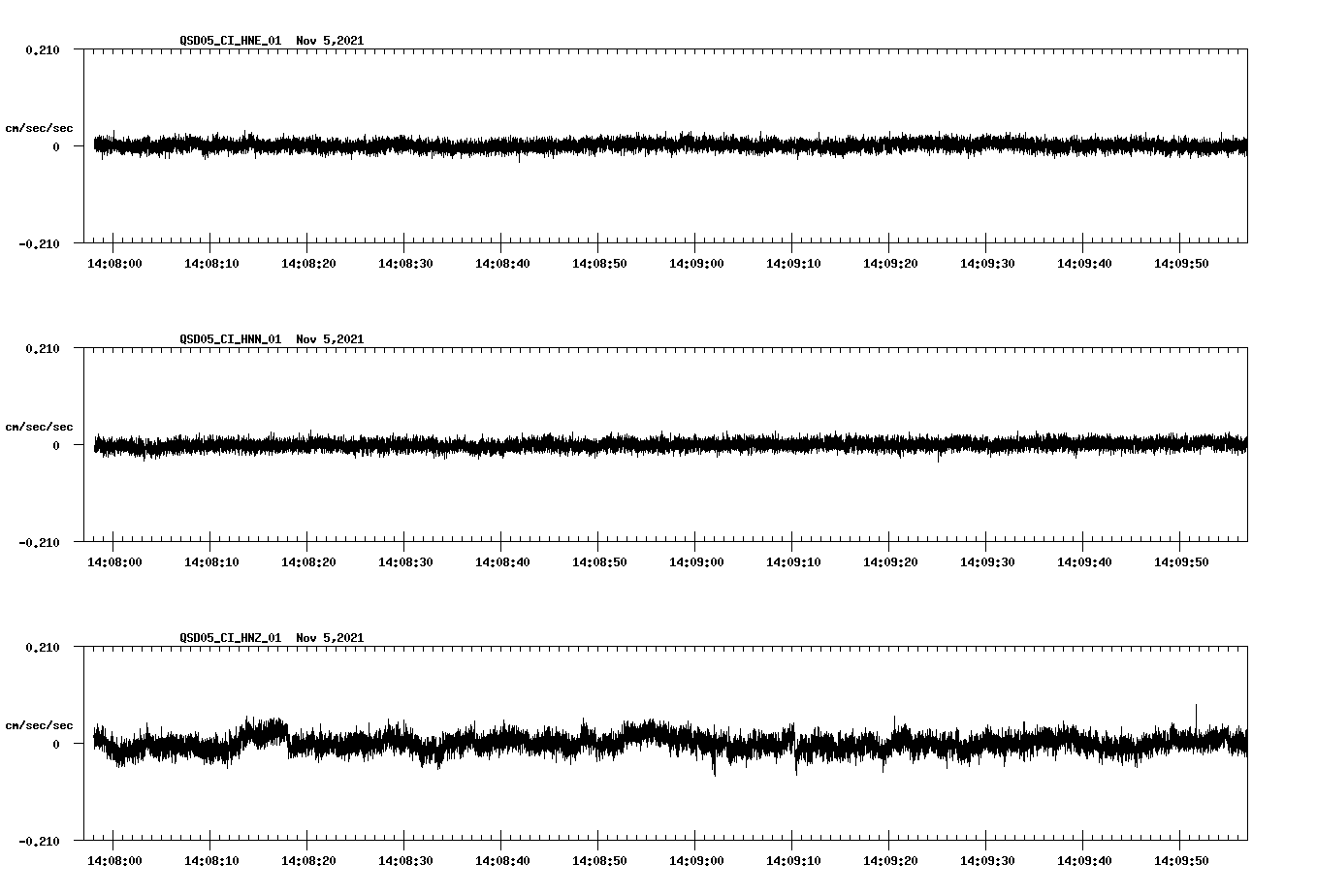
Task: Select 14:08:10 tick label below HNN trace
Action: click(x=211, y=562)
